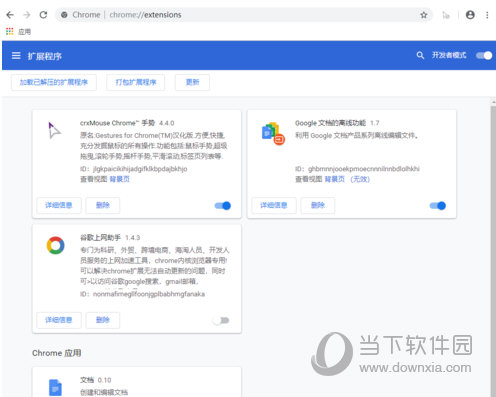Click the 文档 app blue document icon
This screenshot has height=397, width=496.
[x=55, y=387]
